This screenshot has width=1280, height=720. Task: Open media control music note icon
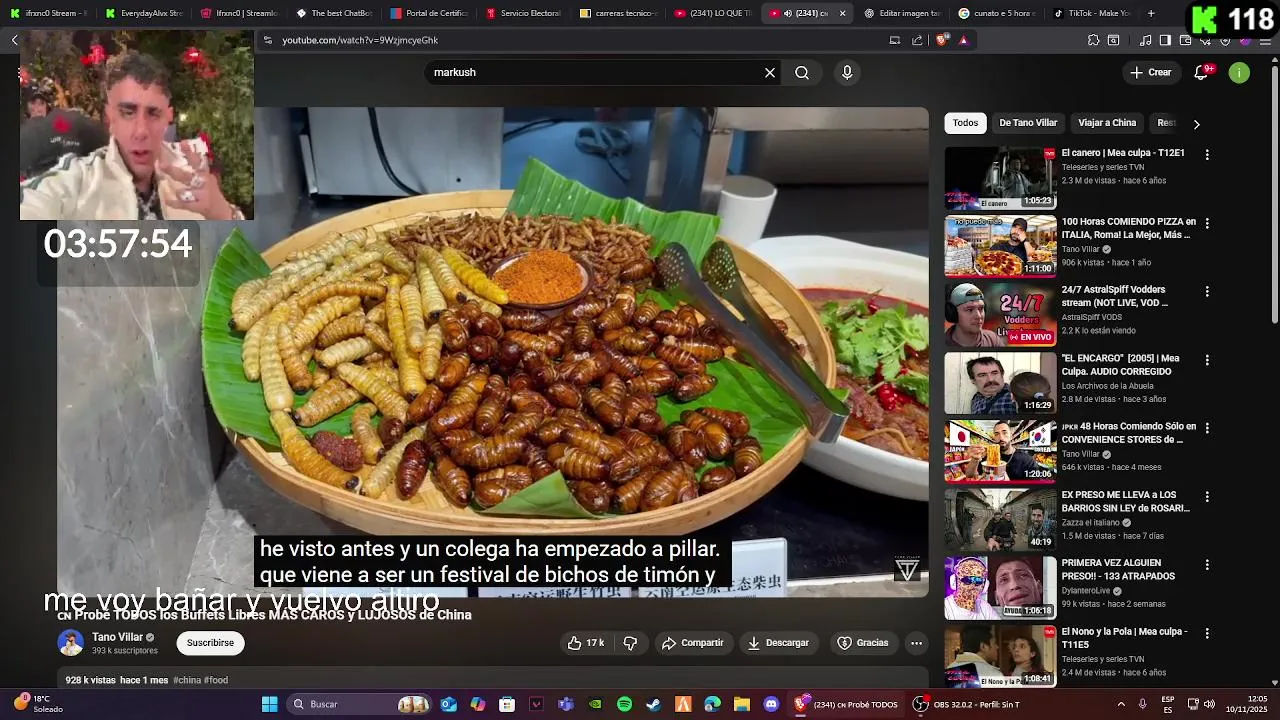click(1146, 40)
